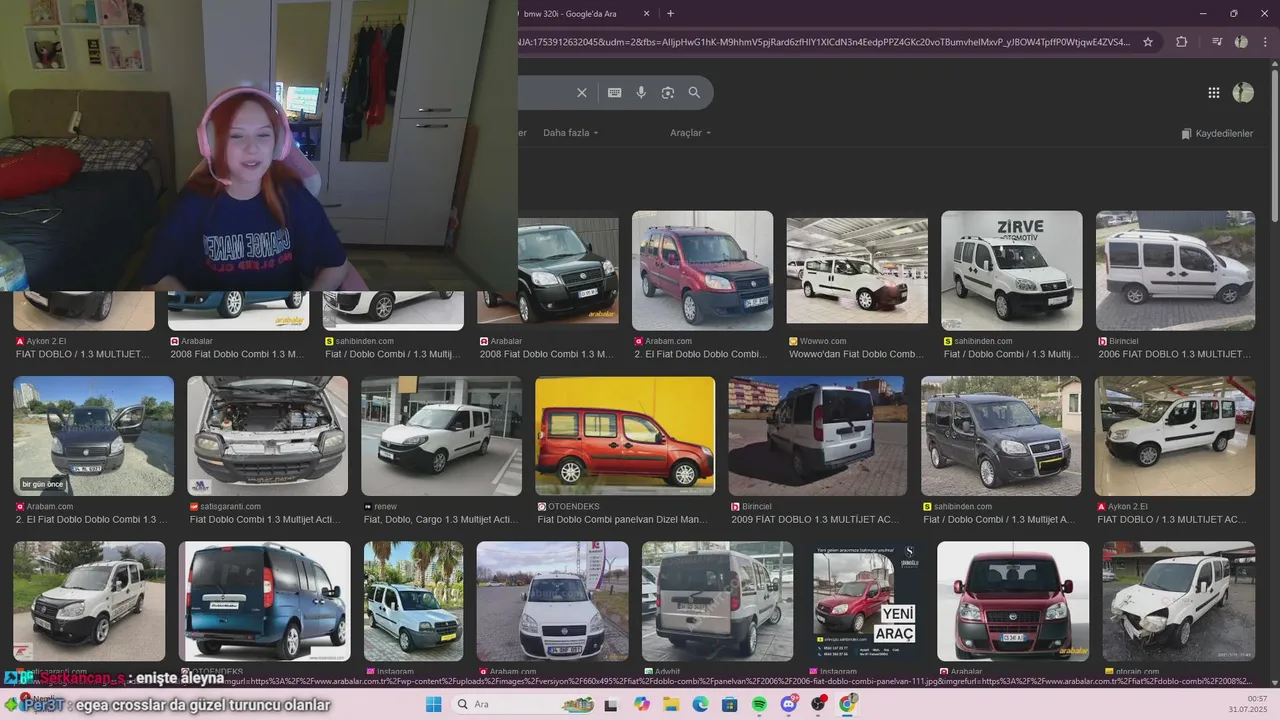Open Microsoft Store from the taskbar
Viewport: 1280px width, 720px height.
pyautogui.click(x=730, y=704)
